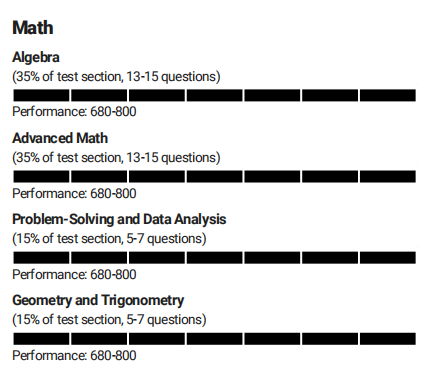Click Problem-Solving's 15% of test section text
Screen dimensions: 425x379
pos(68,239)
